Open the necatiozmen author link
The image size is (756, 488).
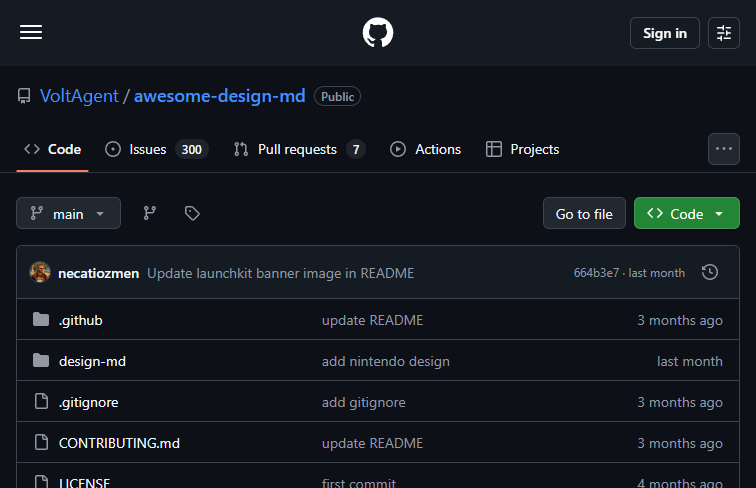pos(98,273)
